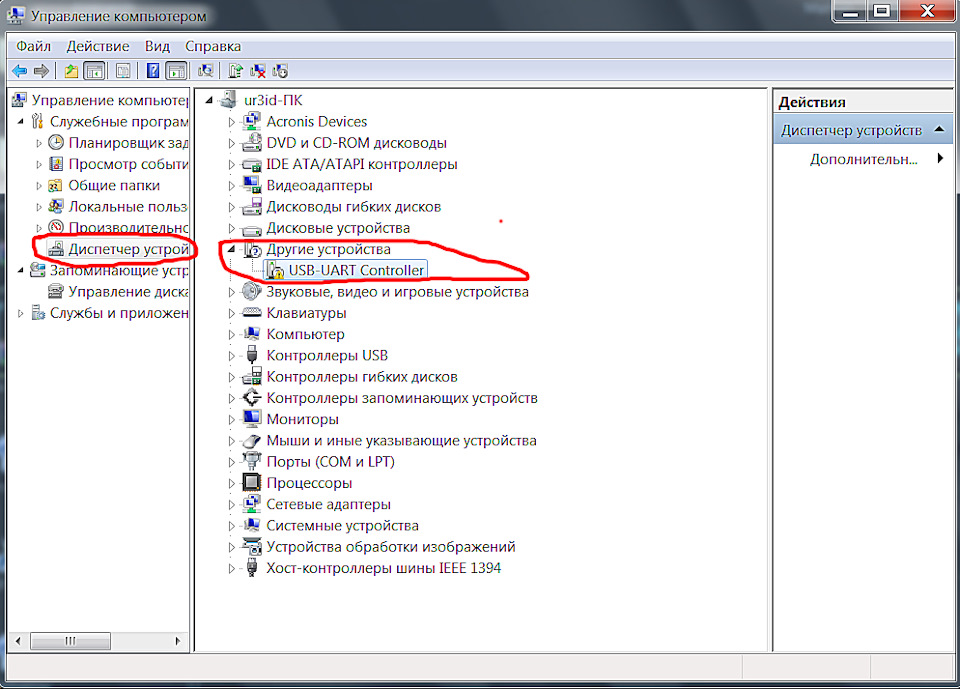This screenshot has height=689, width=960.
Task: Collapse Диспетчер устройств section in Actions pane
Action: pos(939,130)
